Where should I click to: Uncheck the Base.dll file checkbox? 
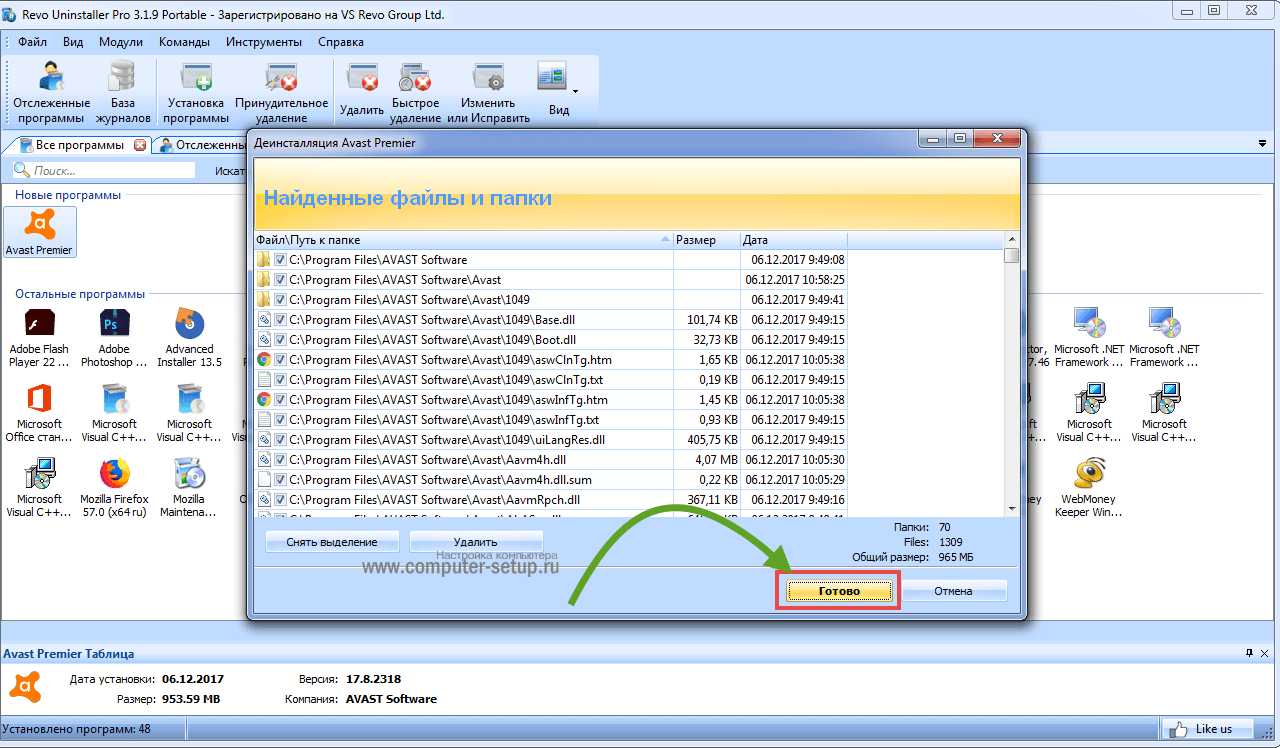coord(280,320)
